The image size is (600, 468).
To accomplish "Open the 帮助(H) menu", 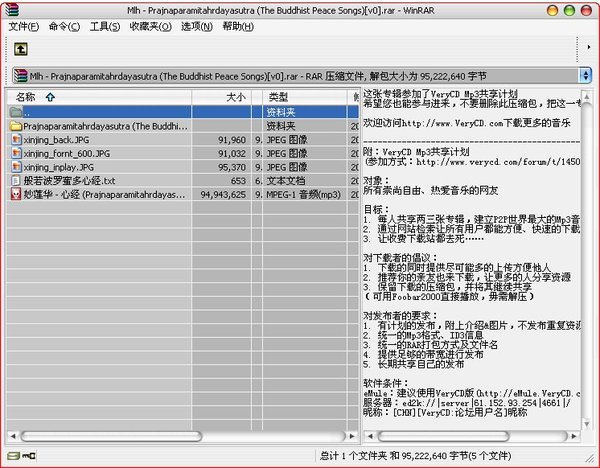I will click(x=238, y=26).
